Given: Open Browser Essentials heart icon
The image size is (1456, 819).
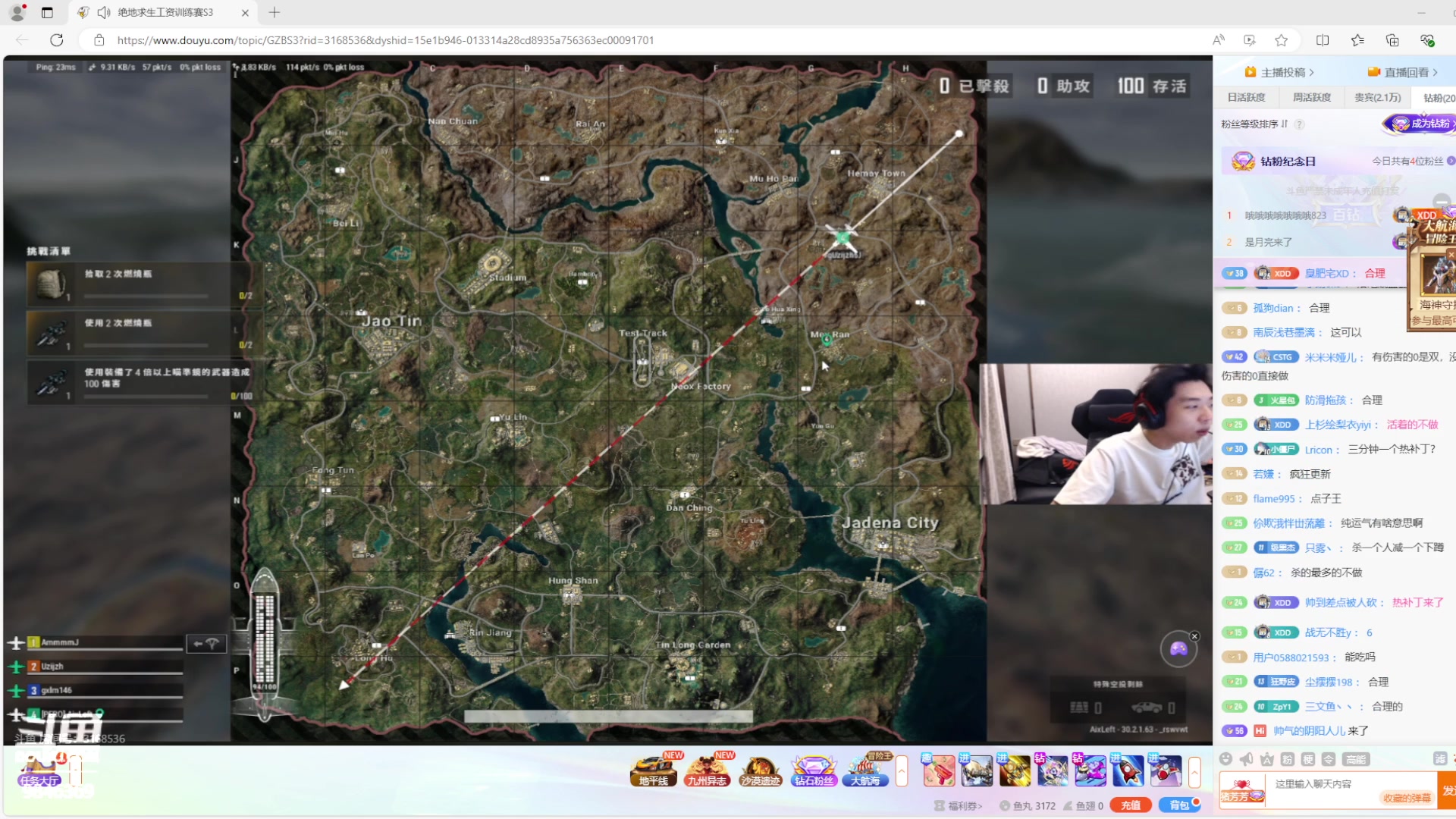Looking at the screenshot, I should click(1427, 40).
